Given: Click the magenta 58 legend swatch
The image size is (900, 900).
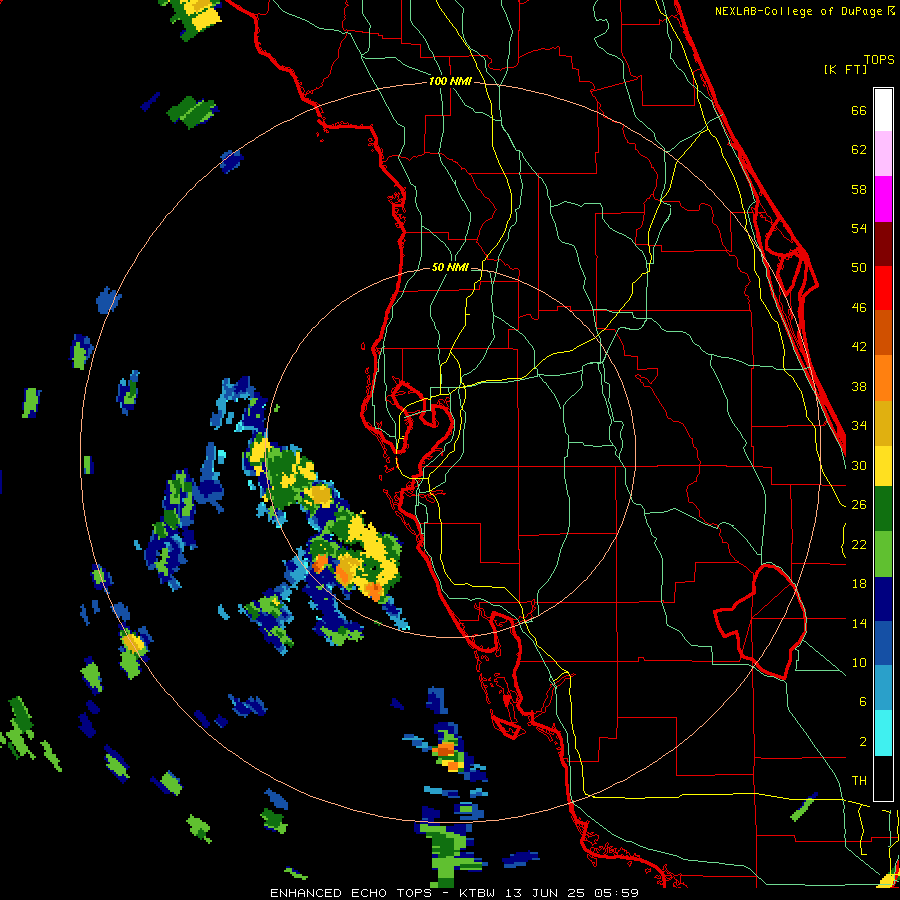Looking at the screenshot, I should click(883, 199).
